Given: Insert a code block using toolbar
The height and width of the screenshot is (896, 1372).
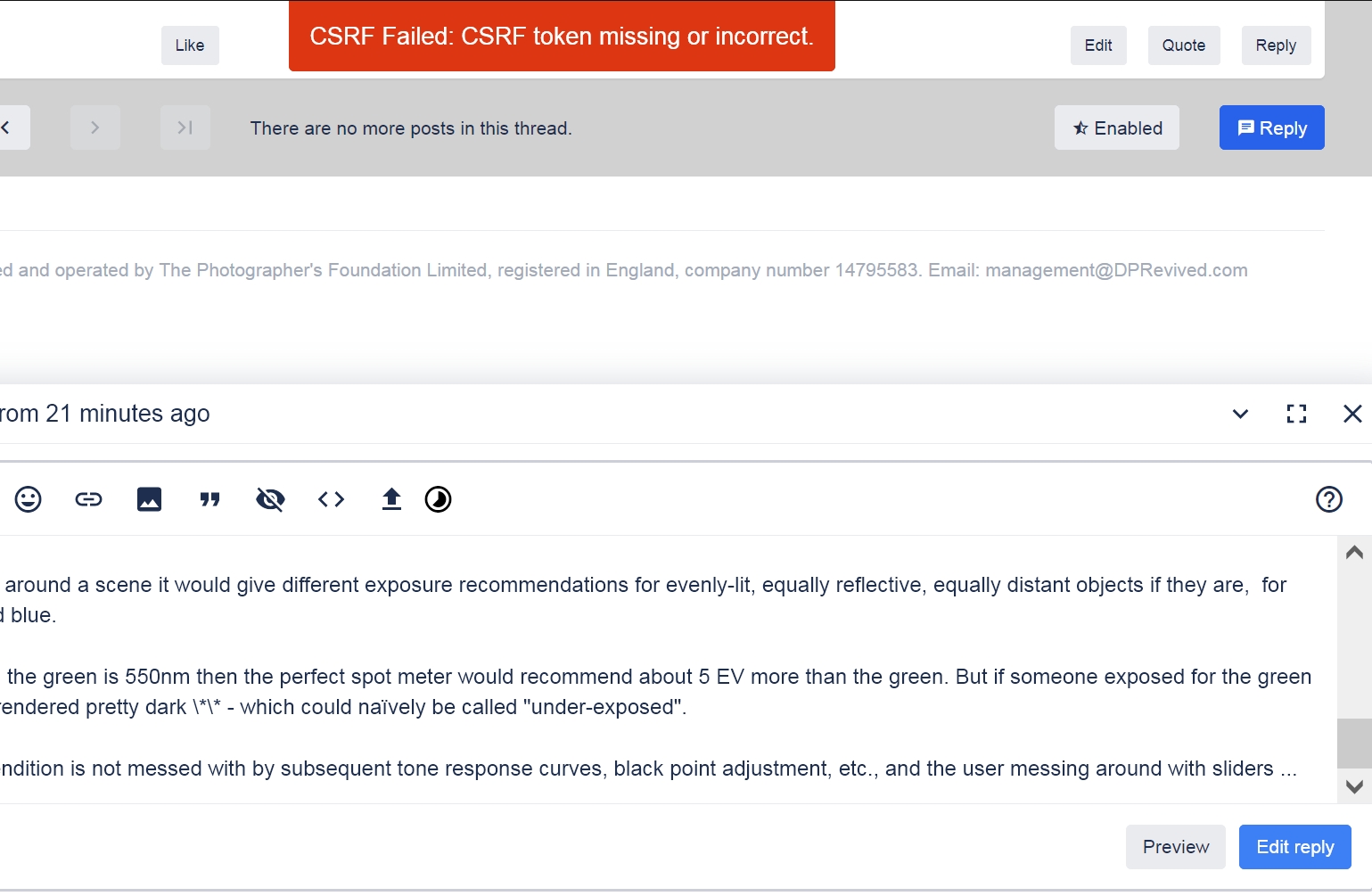Looking at the screenshot, I should [331, 499].
